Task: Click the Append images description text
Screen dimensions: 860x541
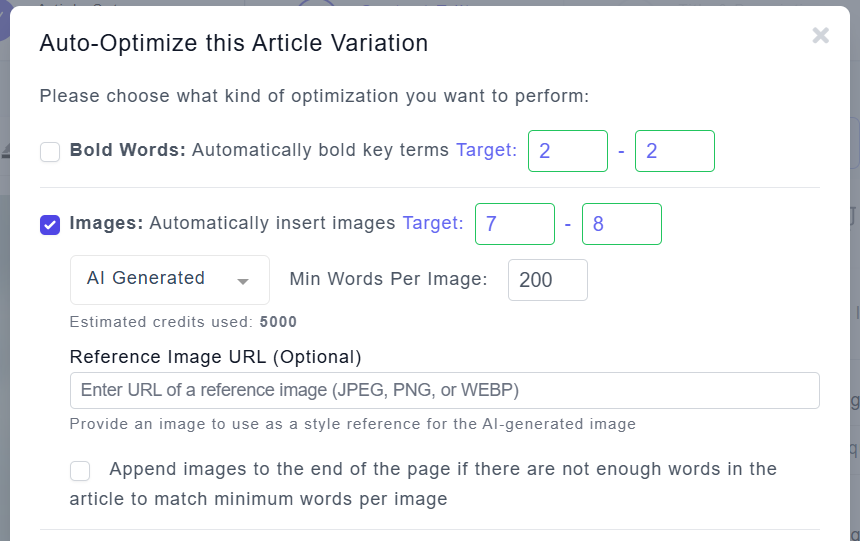Action: pyautogui.click(x=440, y=469)
